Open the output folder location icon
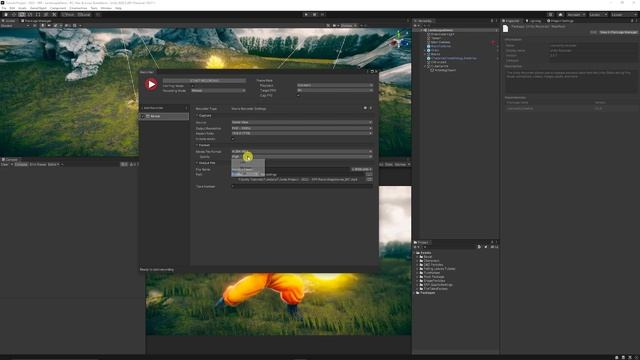The width and height of the screenshot is (640, 360). point(369,180)
